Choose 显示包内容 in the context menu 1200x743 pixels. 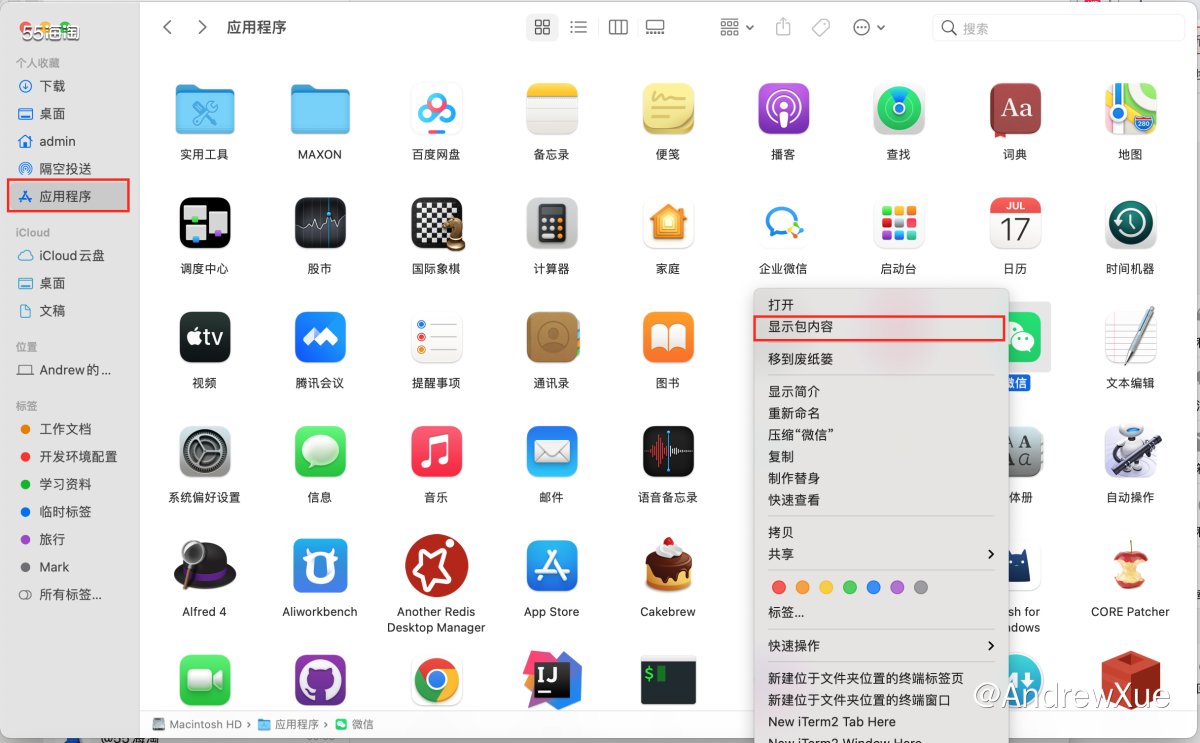880,327
